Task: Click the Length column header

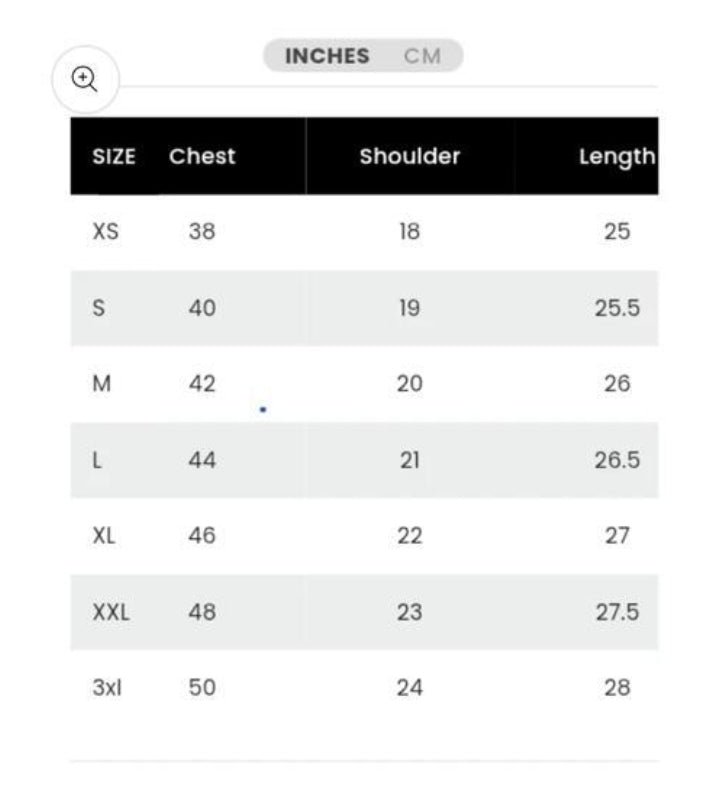Action: point(616,156)
